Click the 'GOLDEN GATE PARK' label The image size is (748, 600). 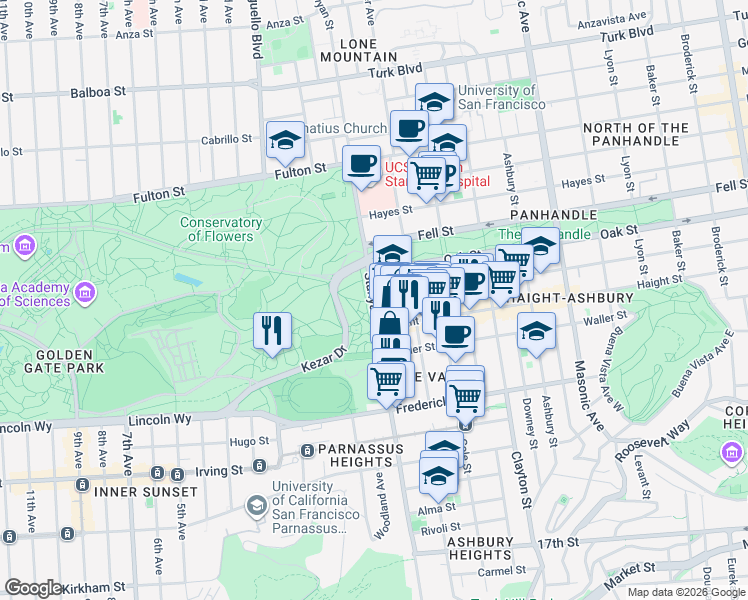[x=64, y=362]
